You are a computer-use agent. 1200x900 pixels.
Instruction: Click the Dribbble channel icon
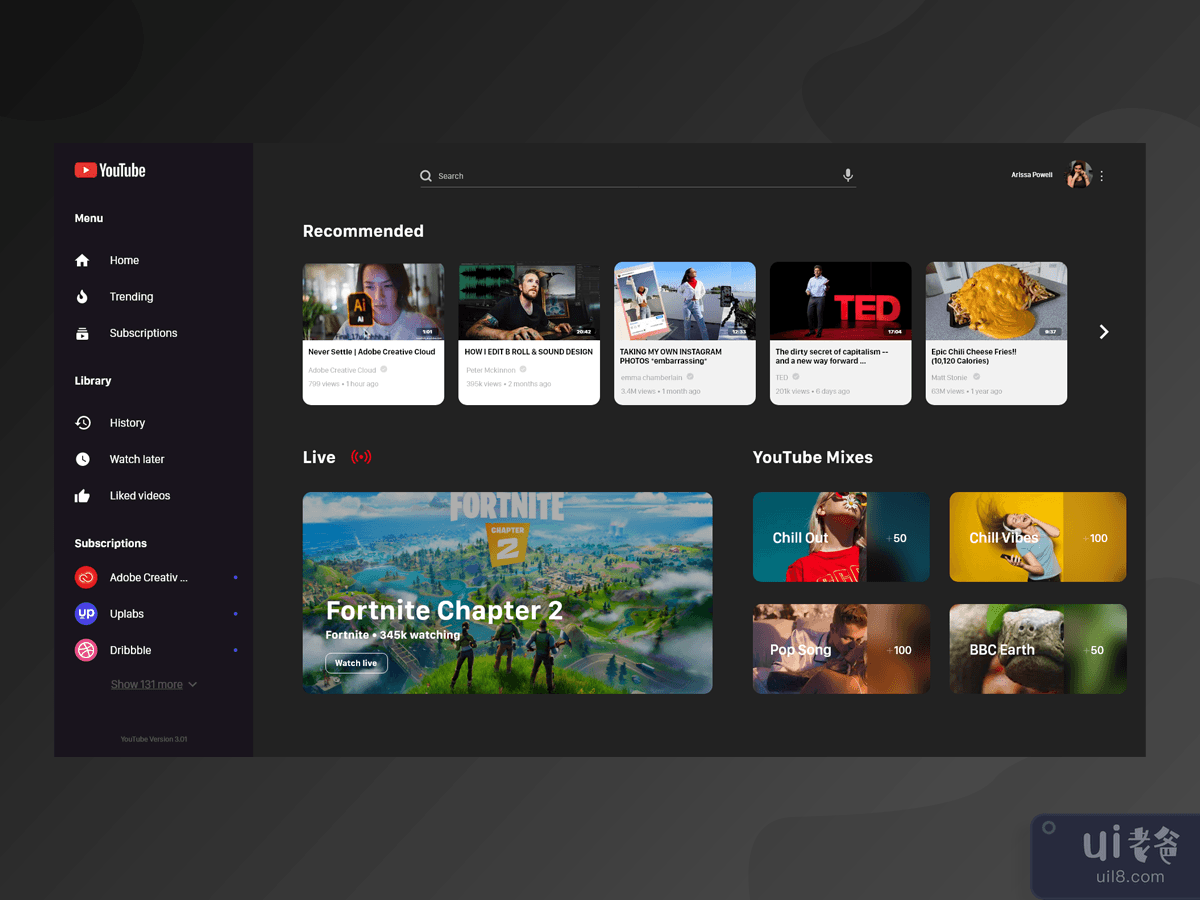pos(86,650)
